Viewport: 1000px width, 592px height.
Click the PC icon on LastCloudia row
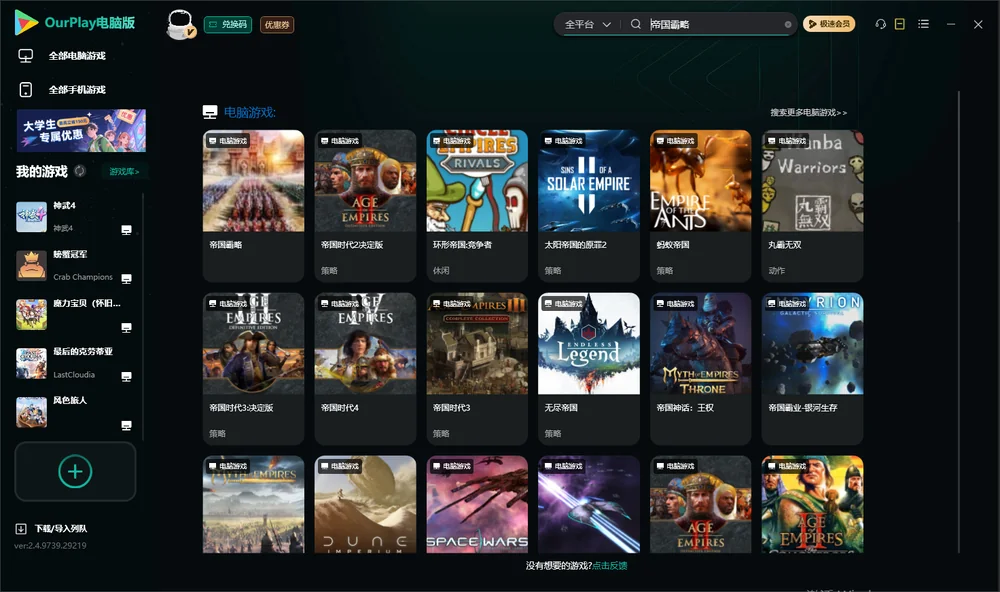click(x=126, y=376)
